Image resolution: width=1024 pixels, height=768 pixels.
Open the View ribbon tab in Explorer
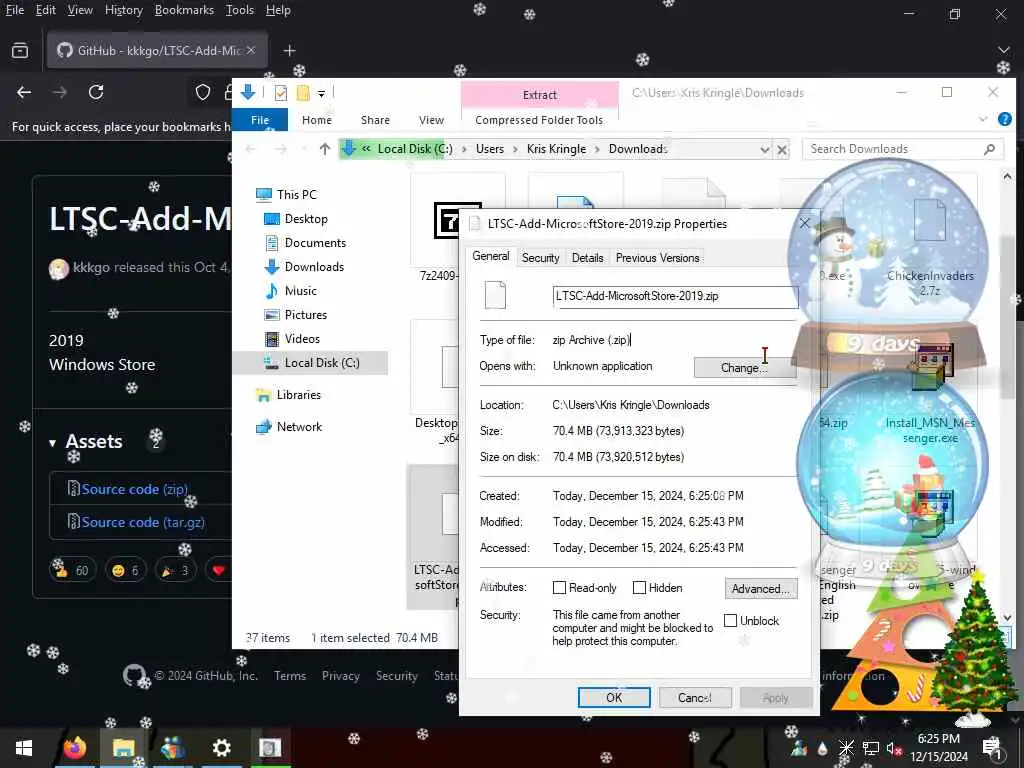(431, 120)
